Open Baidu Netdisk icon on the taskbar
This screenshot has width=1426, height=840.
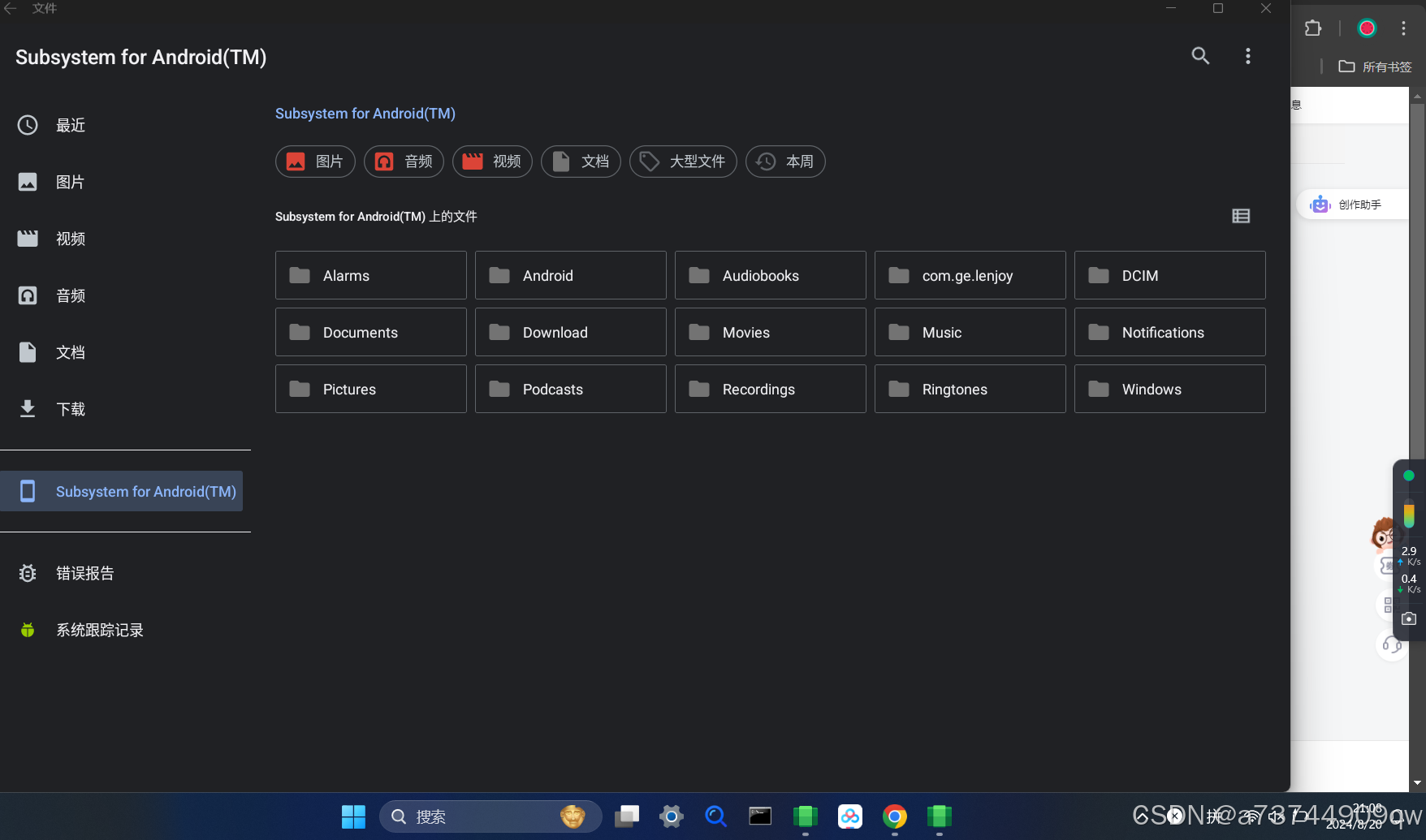pos(850,816)
